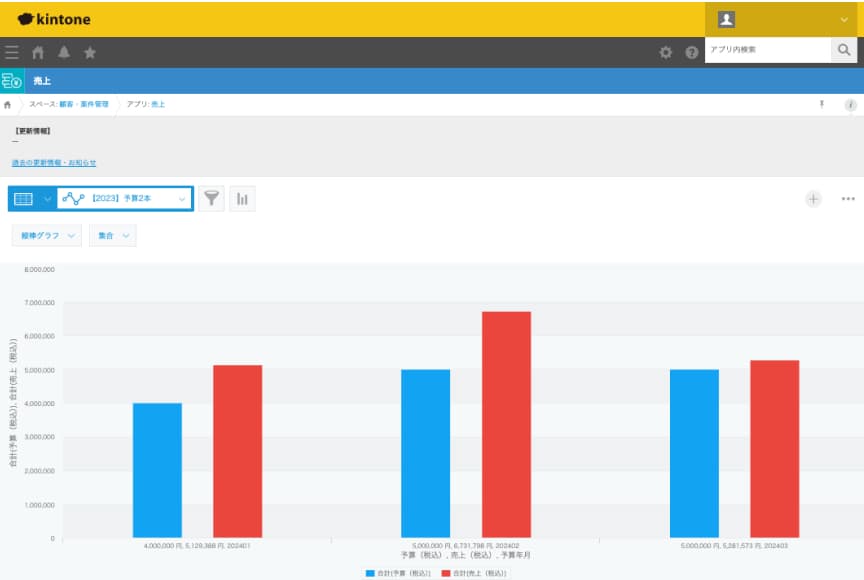
Task: Open the help question mark icon
Action: tap(691, 52)
